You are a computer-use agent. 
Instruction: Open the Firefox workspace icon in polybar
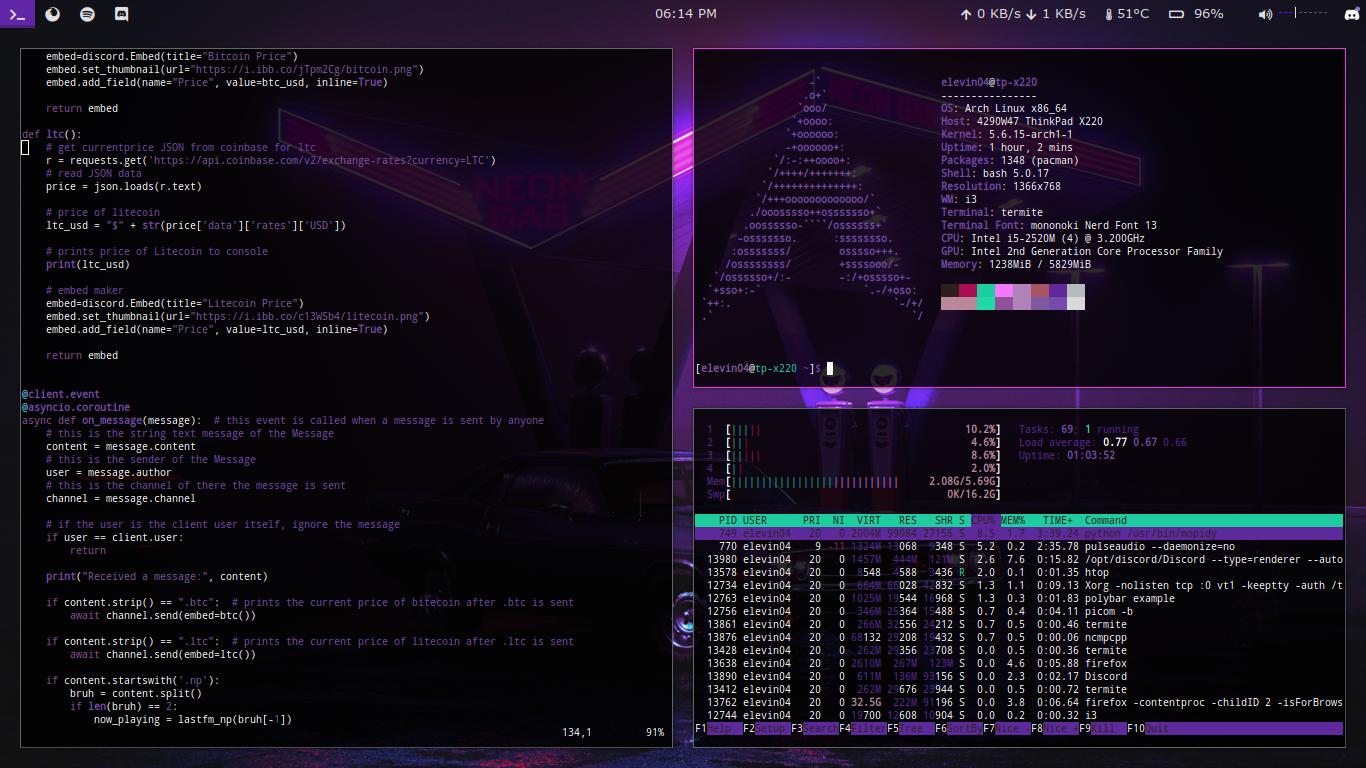tap(53, 14)
